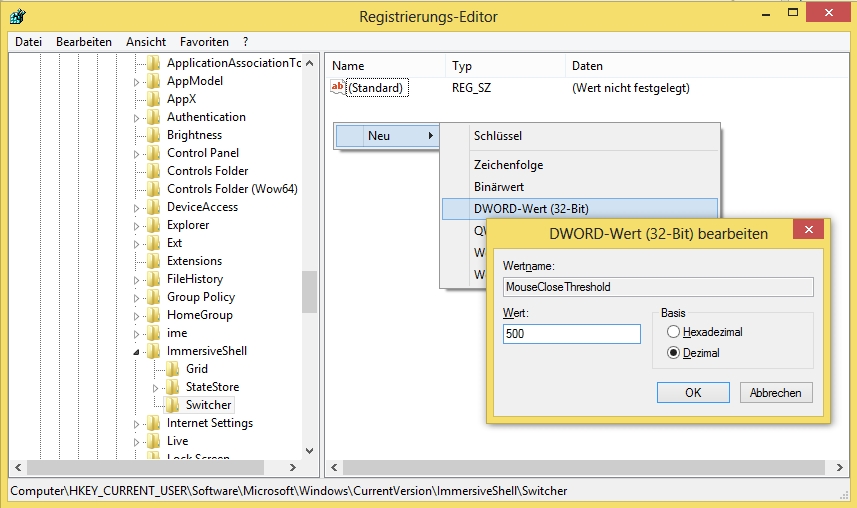Expand the StateStore tree node arrow
The width and height of the screenshot is (857, 508).
tap(155, 388)
